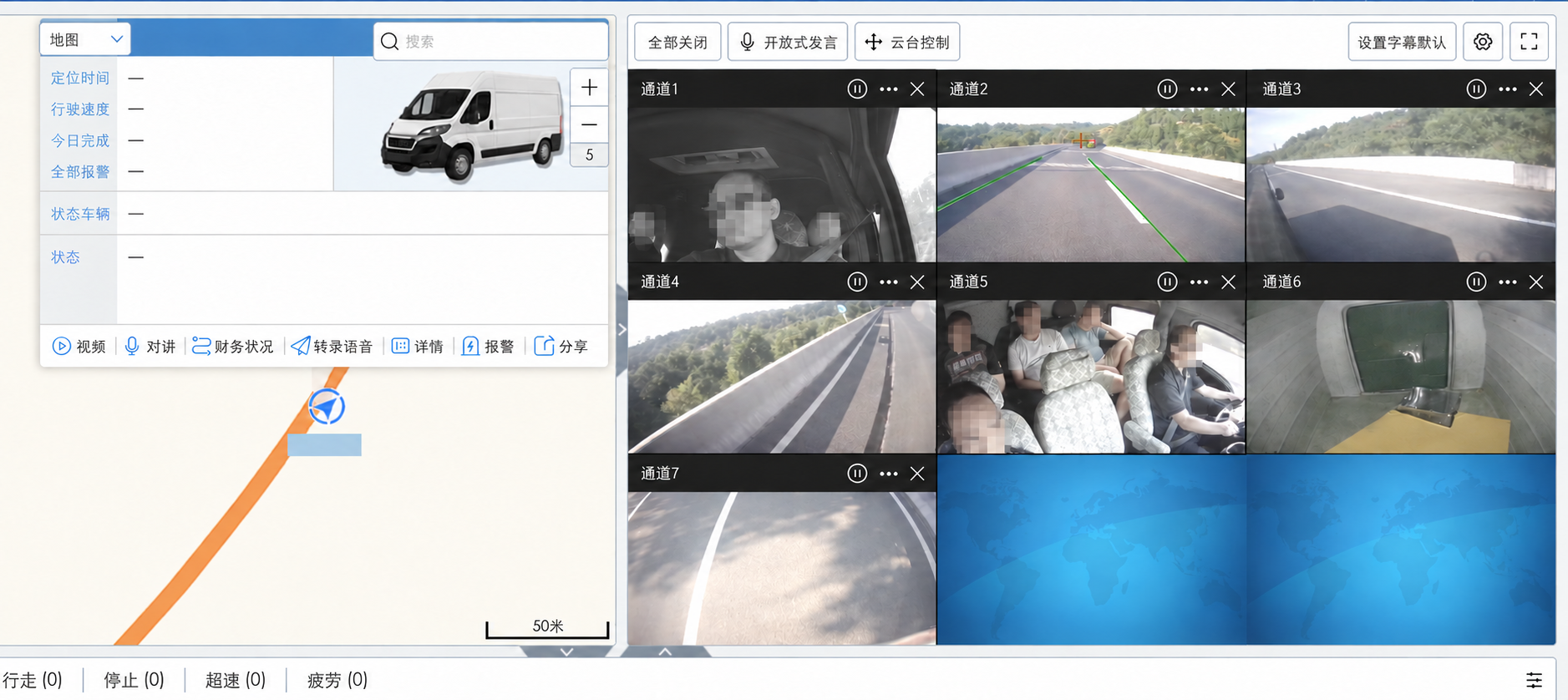Open 转录语音 voice transcription
The width and height of the screenshot is (1568, 700).
pyautogui.click(x=332, y=346)
